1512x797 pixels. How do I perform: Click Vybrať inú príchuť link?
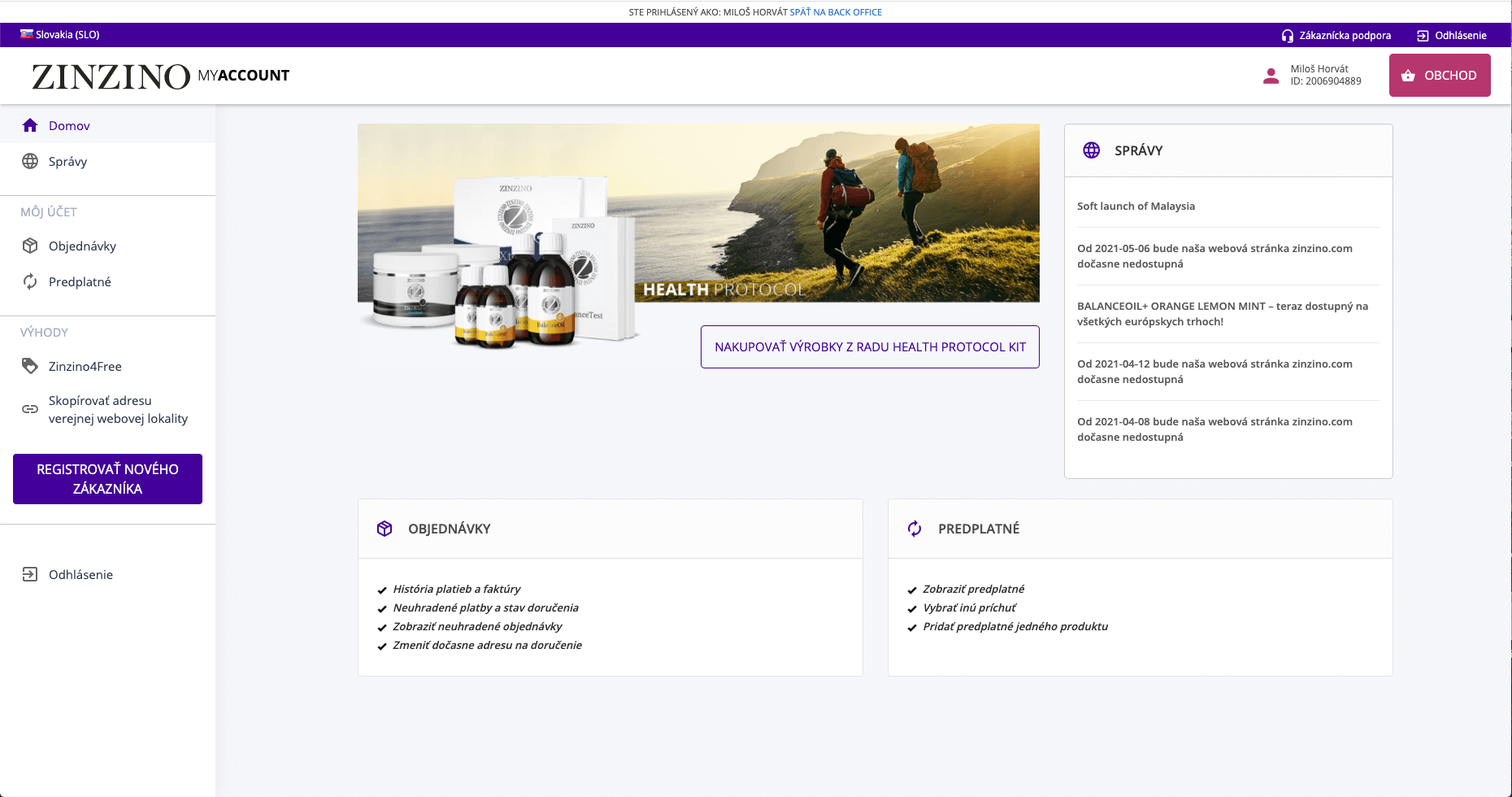pyautogui.click(x=969, y=608)
